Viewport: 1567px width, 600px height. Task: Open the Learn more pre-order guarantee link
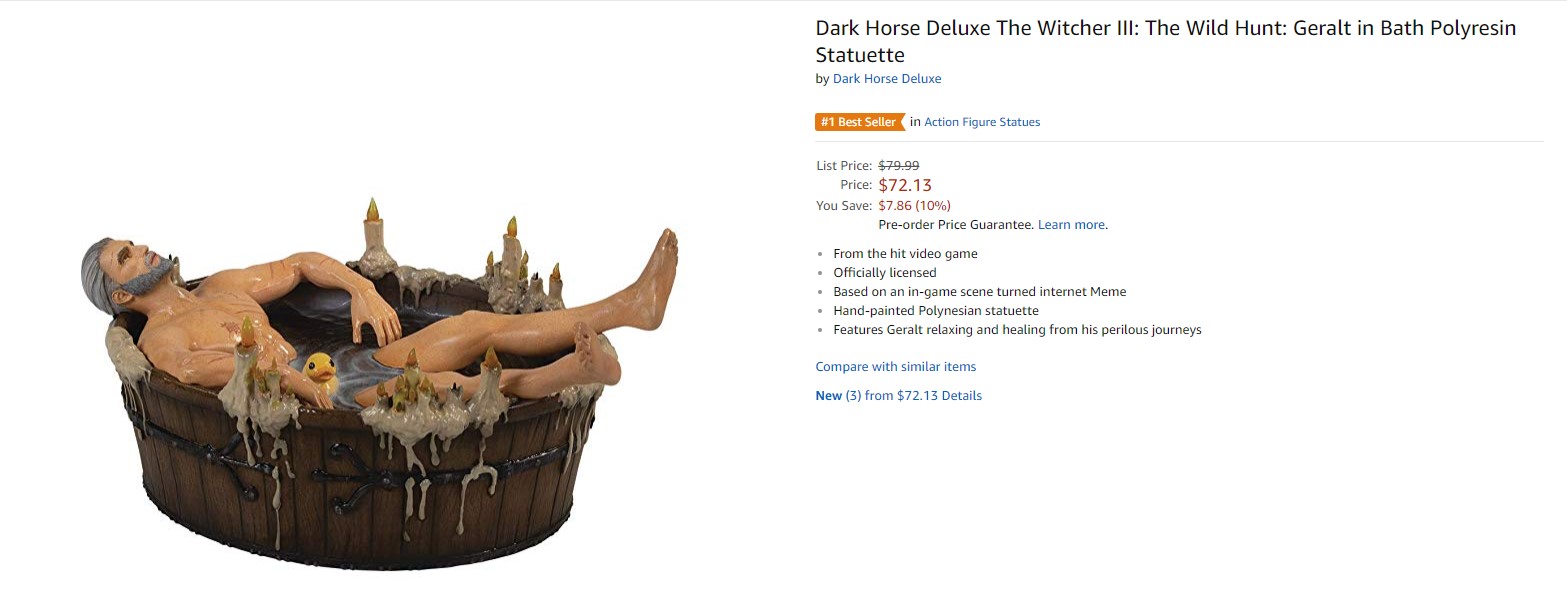(1071, 225)
